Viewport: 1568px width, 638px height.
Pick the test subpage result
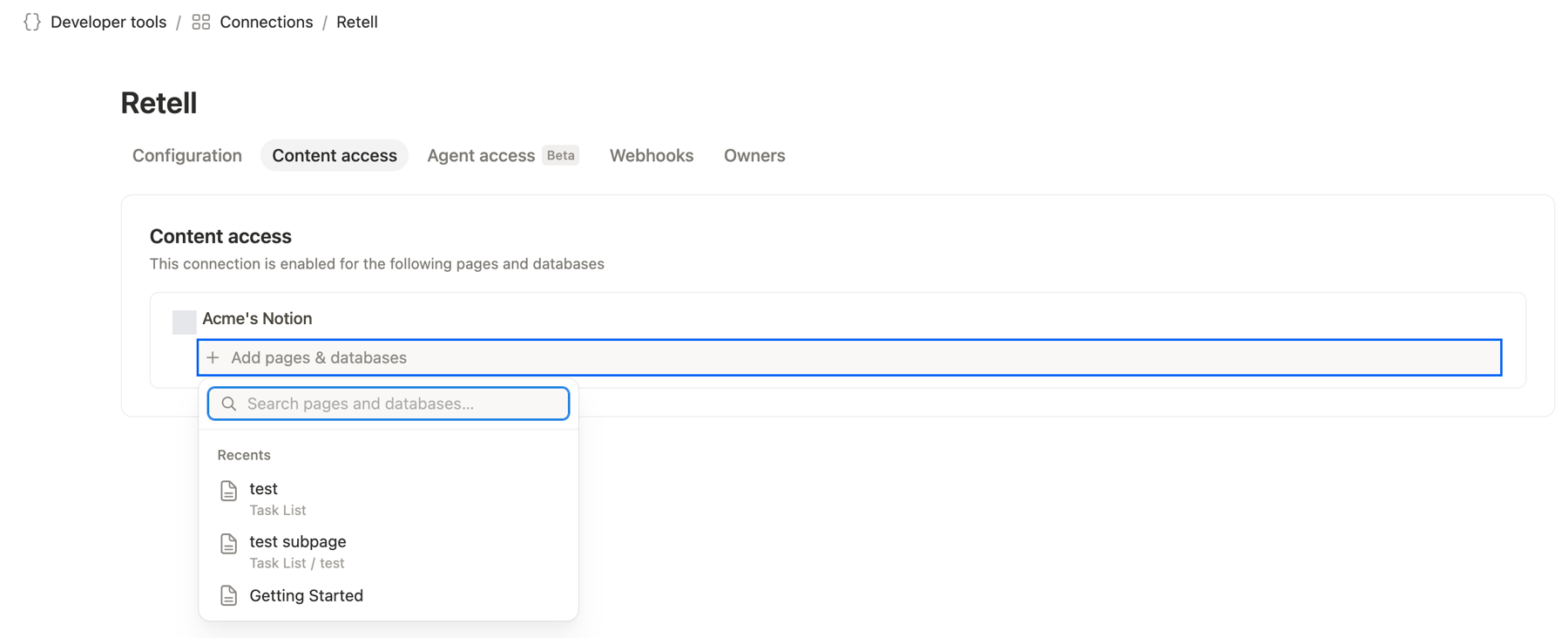point(389,552)
